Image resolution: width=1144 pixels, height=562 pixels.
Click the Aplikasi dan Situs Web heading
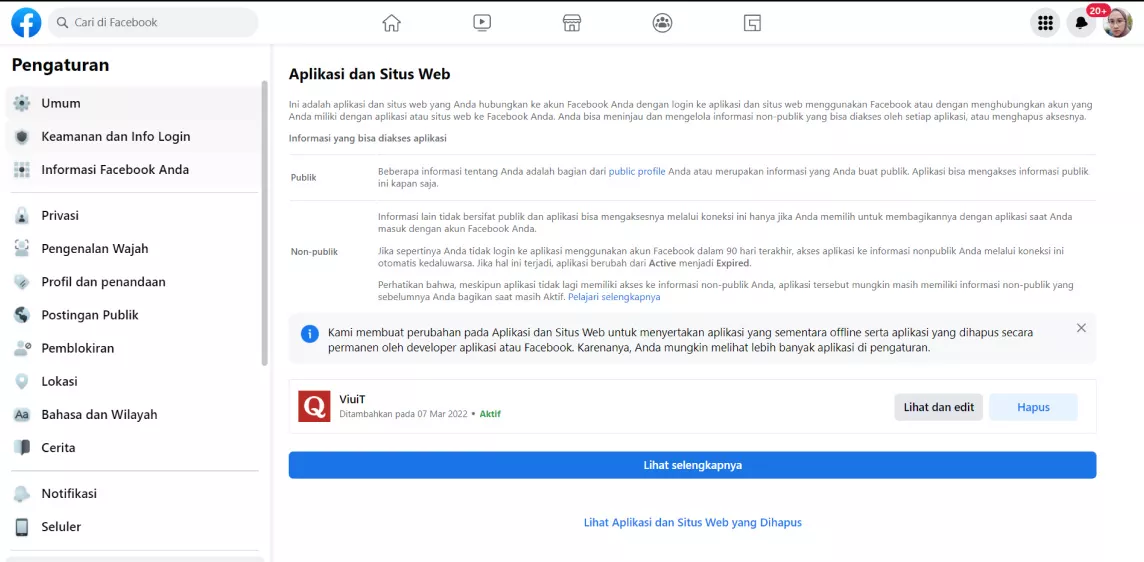coord(370,74)
